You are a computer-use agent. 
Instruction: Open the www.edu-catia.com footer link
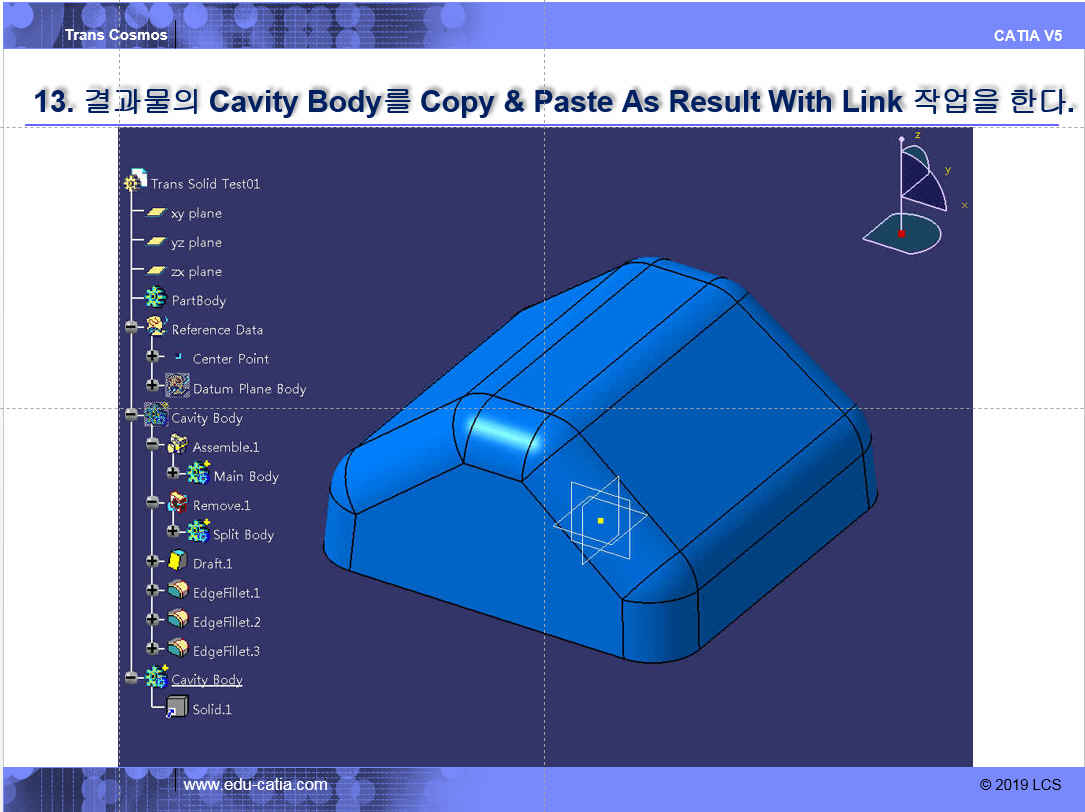coord(255,785)
